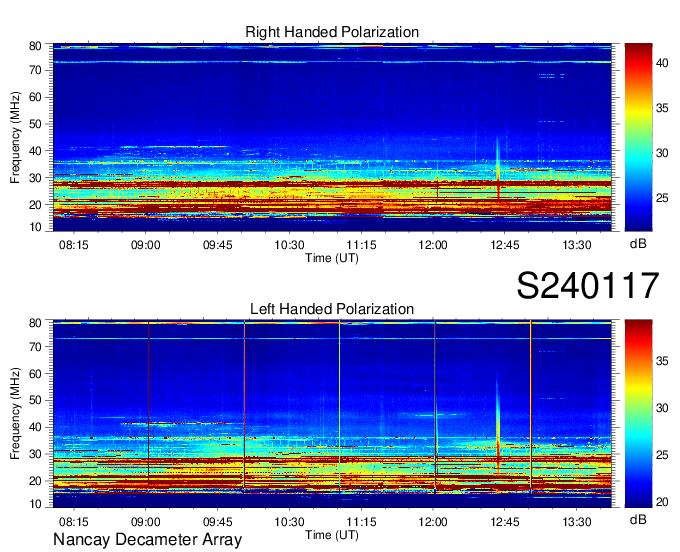Click the Left Handed Polarization color bar
This screenshot has width=680, height=552.
click(x=638, y=414)
